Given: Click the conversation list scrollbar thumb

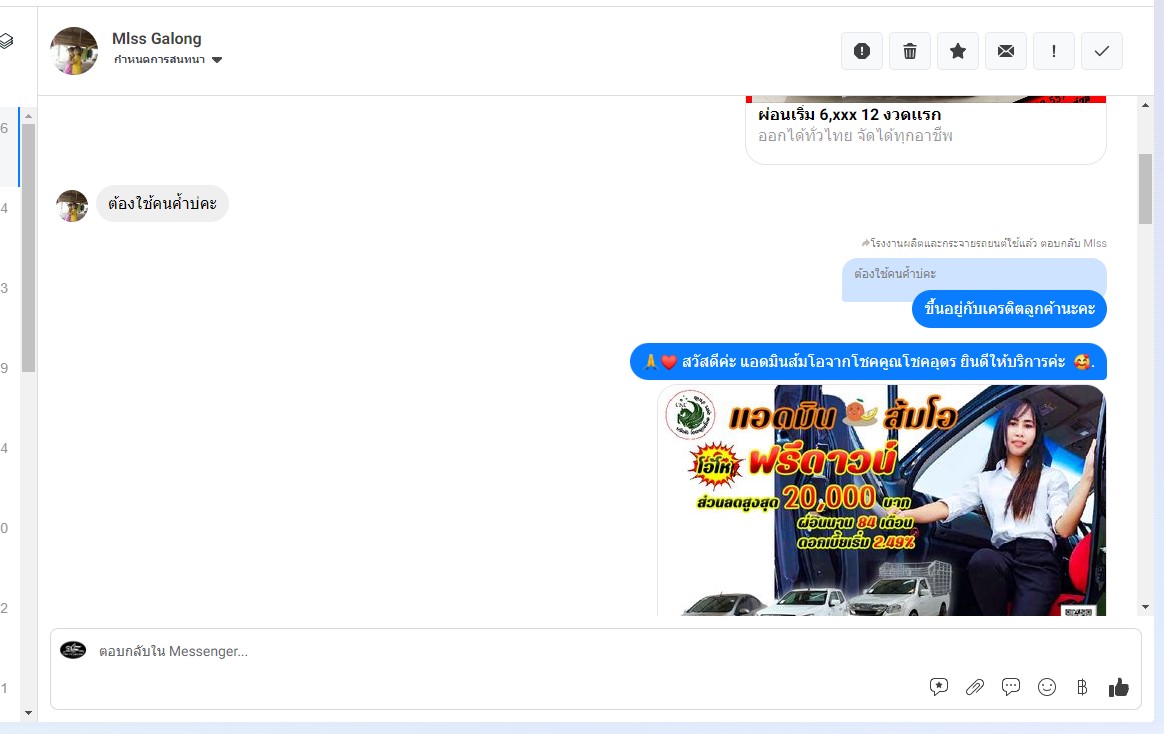Looking at the screenshot, I should pos(28,248).
